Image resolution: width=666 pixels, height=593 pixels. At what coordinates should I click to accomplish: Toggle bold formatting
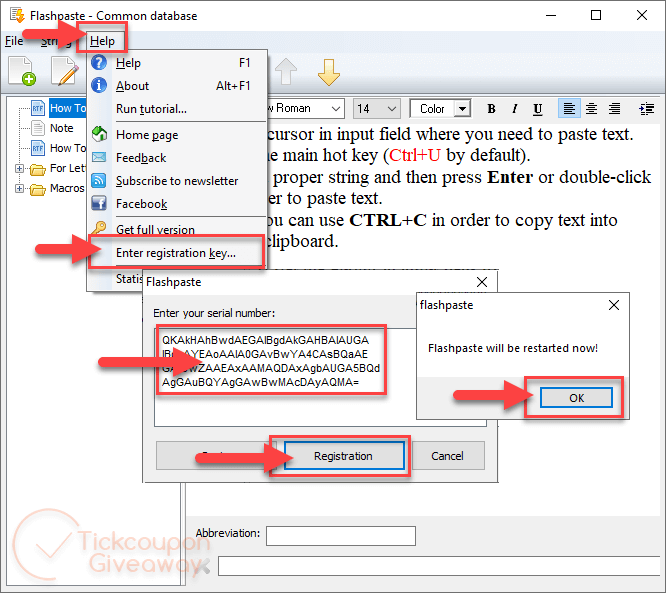[x=491, y=109]
